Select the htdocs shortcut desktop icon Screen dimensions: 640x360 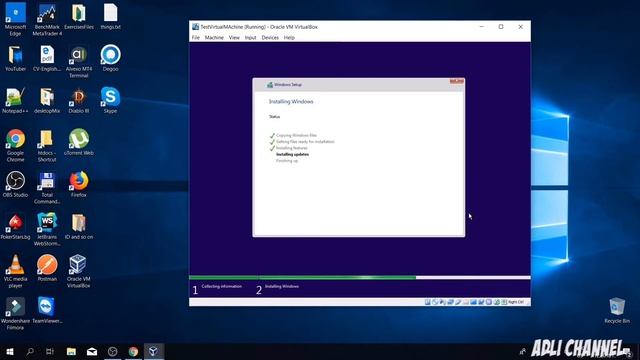point(47,146)
